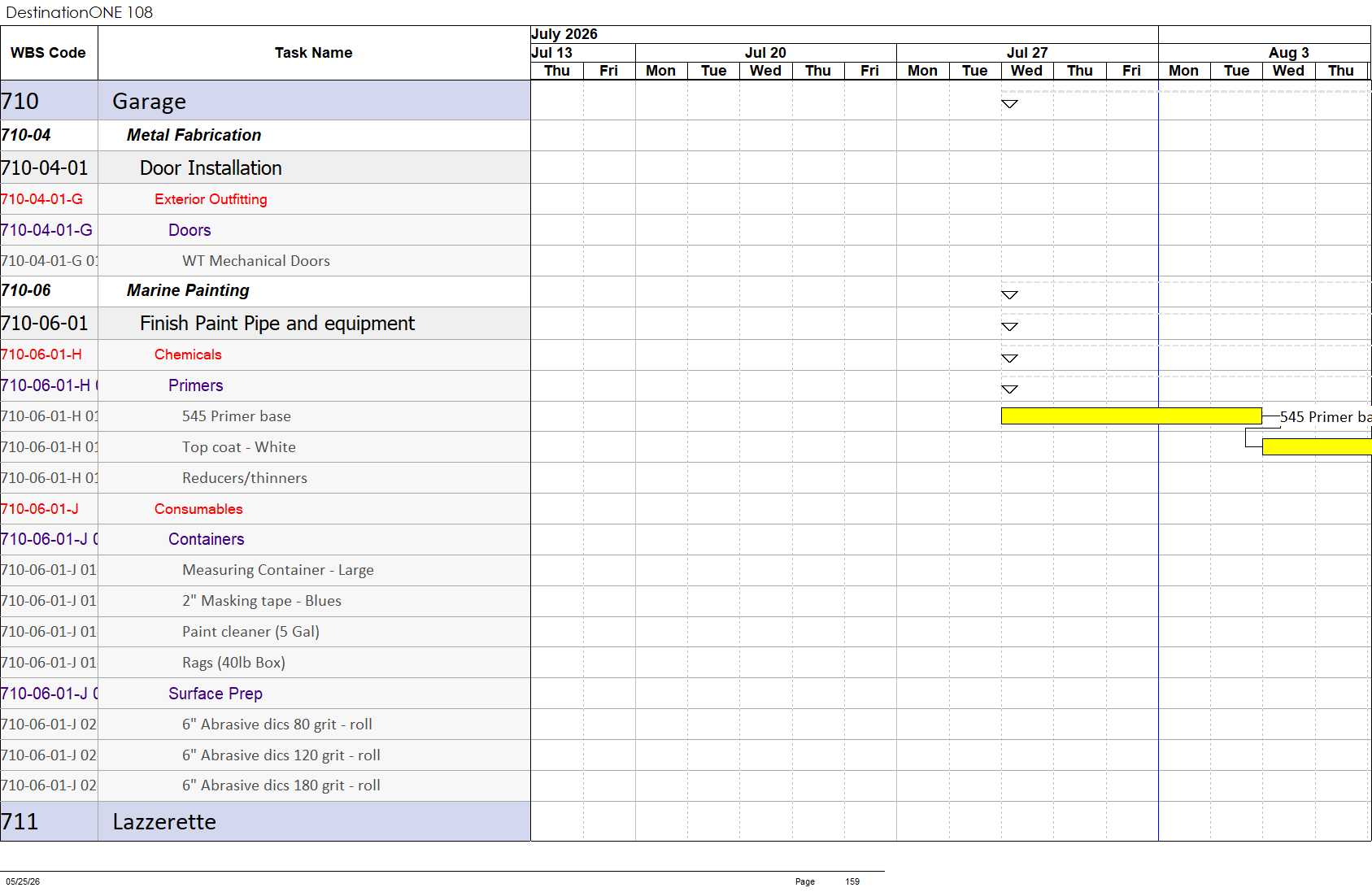Screen dimensions: 1372x892
Task: Click the July 2026 month header
Action: (844, 34)
